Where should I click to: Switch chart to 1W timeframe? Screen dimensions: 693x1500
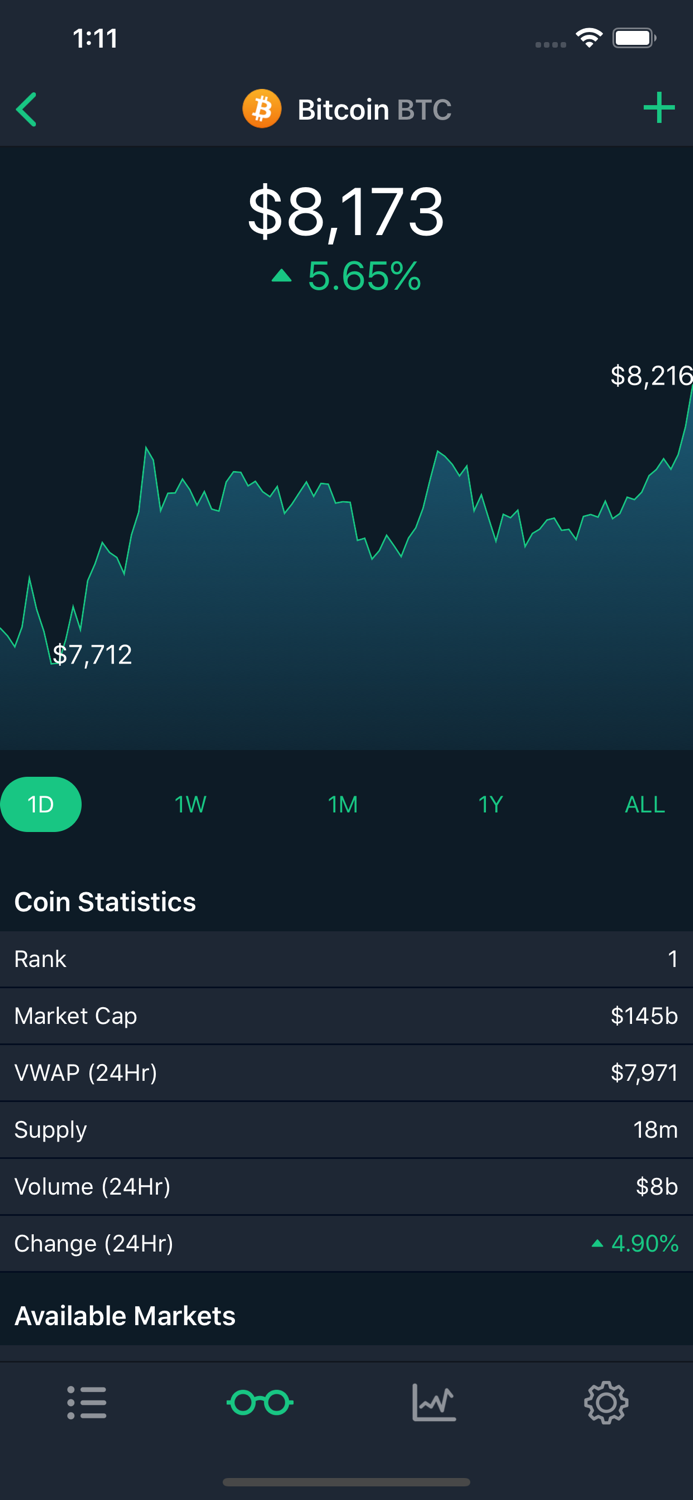click(x=190, y=804)
